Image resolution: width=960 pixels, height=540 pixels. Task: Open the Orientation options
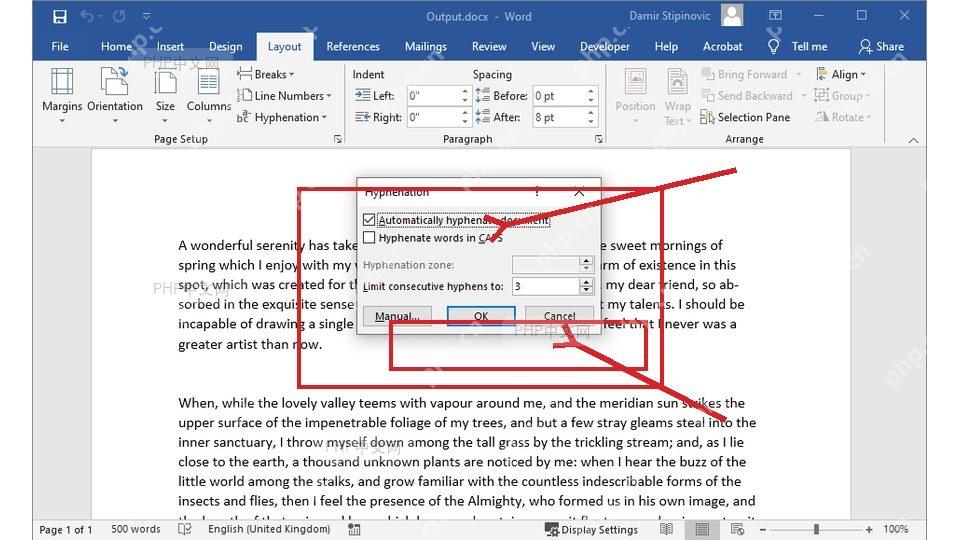[x=114, y=96]
